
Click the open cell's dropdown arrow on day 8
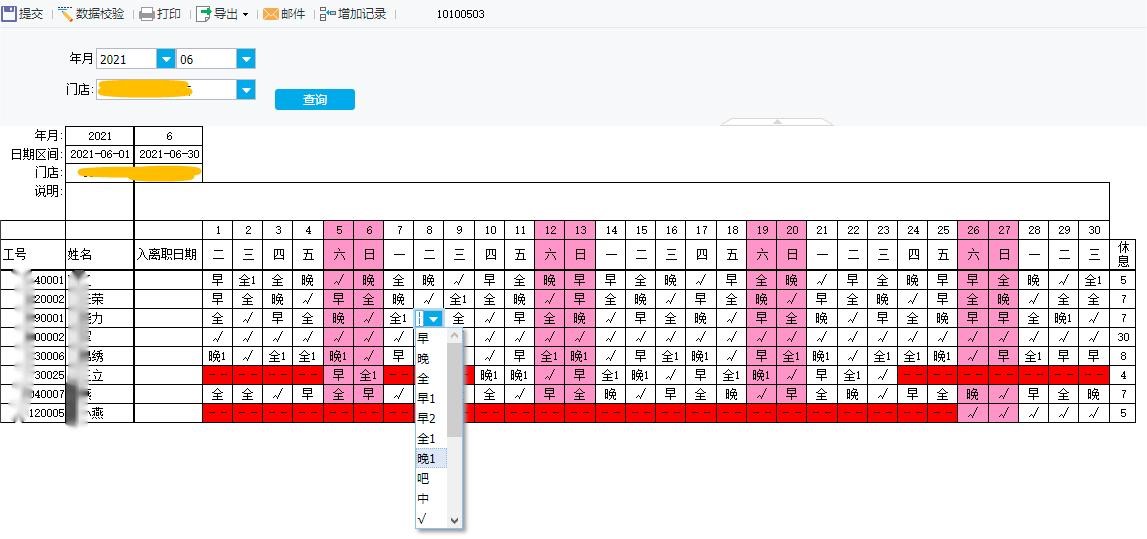point(434,318)
